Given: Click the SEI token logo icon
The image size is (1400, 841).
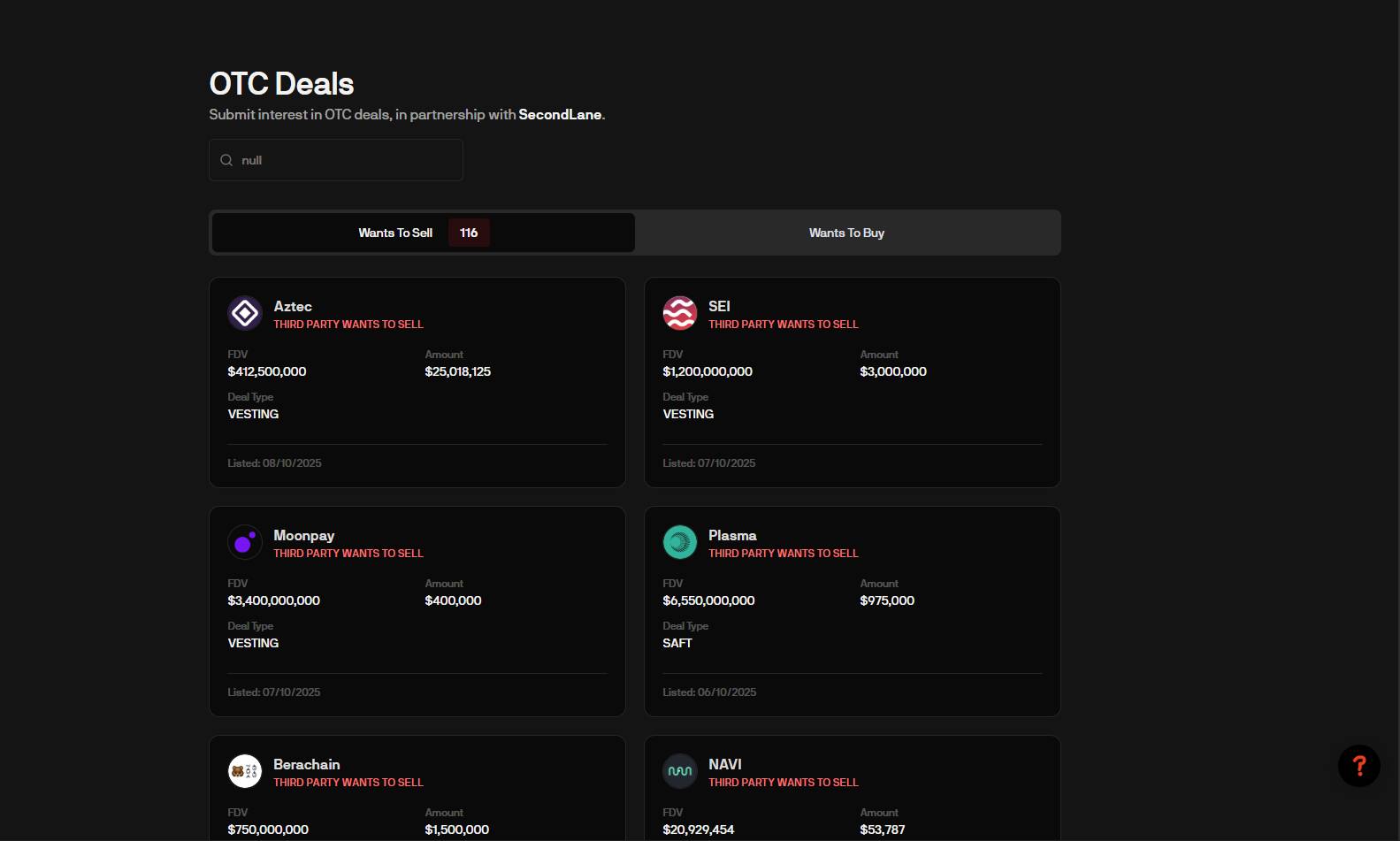Looking at the screenshot, I should (x=679, y=313).
